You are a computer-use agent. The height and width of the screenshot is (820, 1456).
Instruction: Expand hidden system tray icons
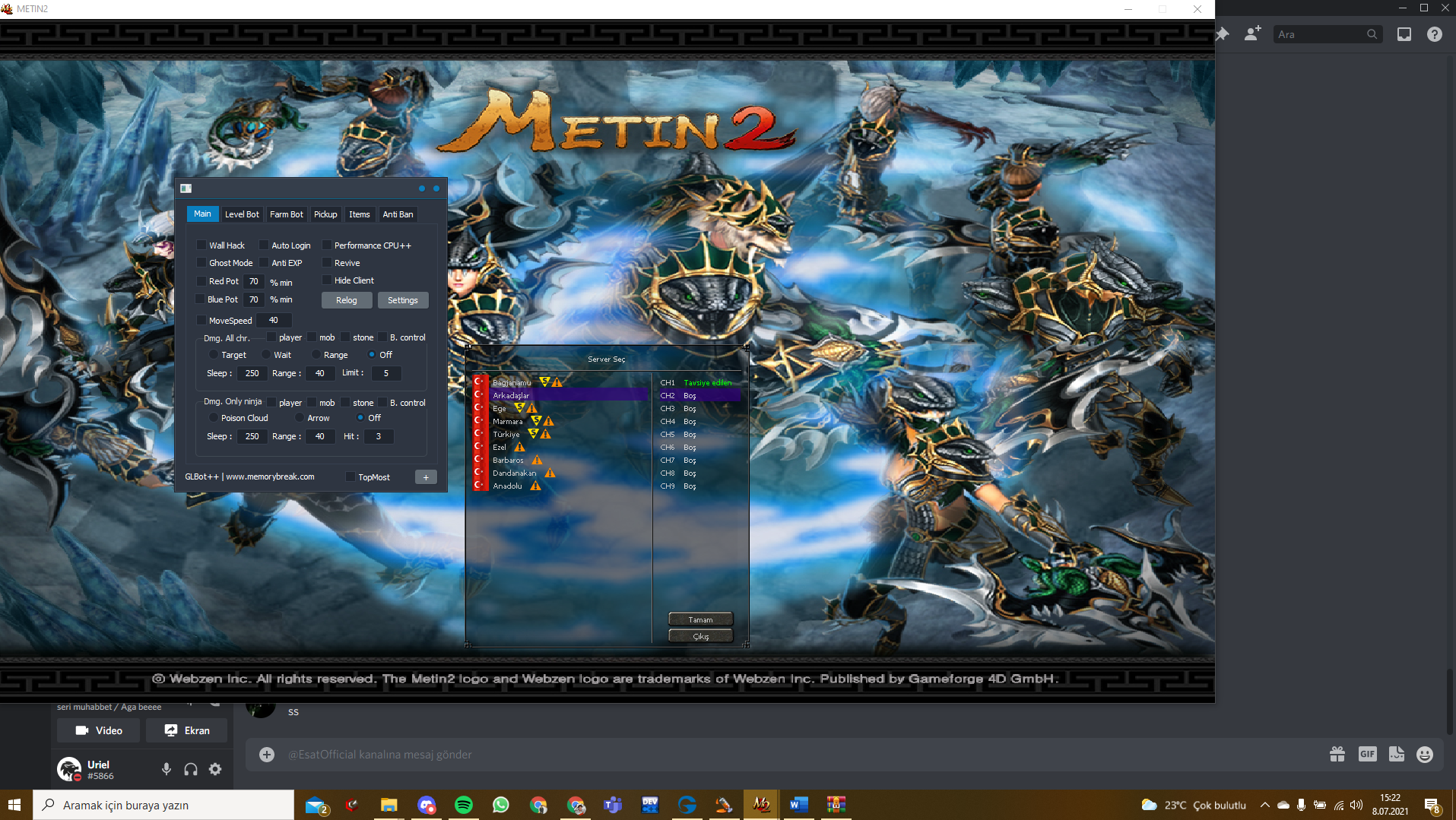click(1264, 805)
